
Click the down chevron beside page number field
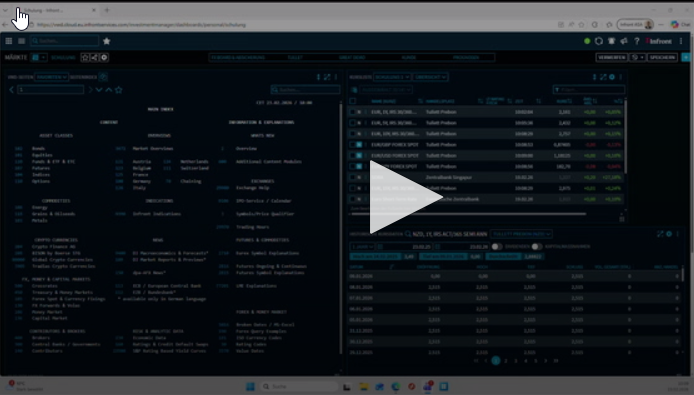point(99,89)
